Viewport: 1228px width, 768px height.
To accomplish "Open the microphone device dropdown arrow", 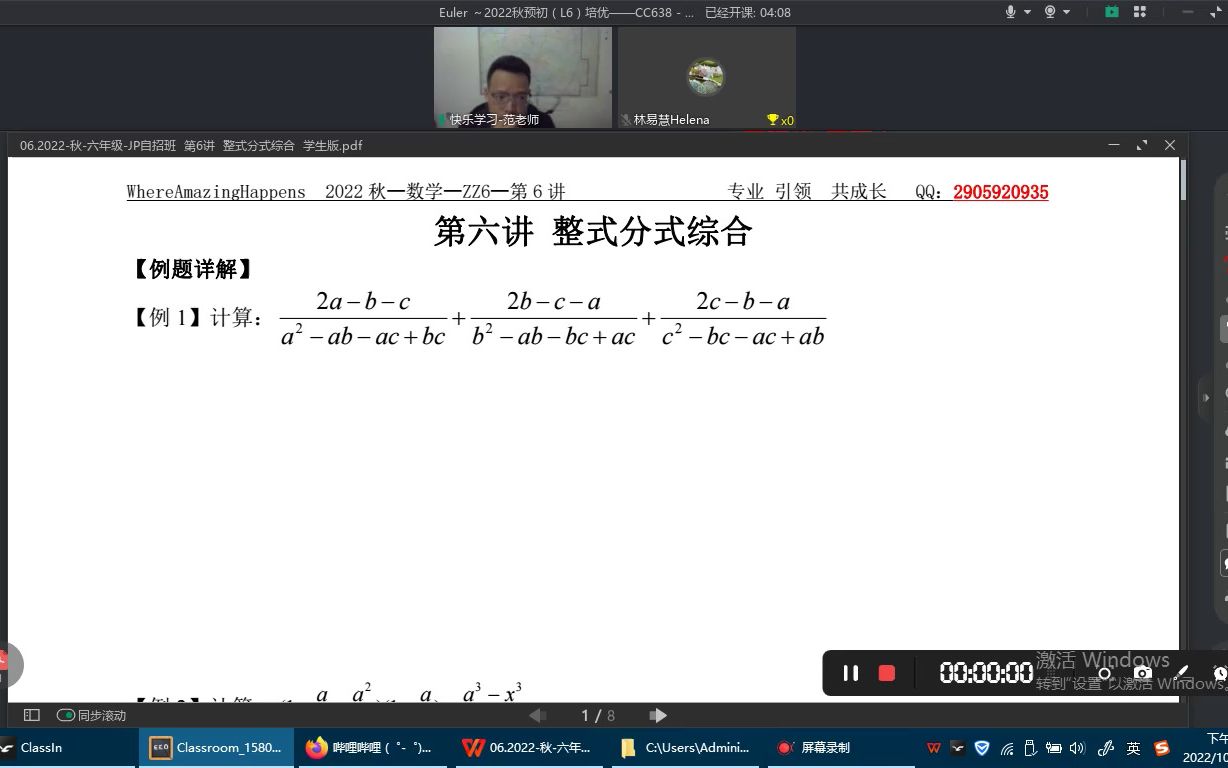I will point(1027,12).
